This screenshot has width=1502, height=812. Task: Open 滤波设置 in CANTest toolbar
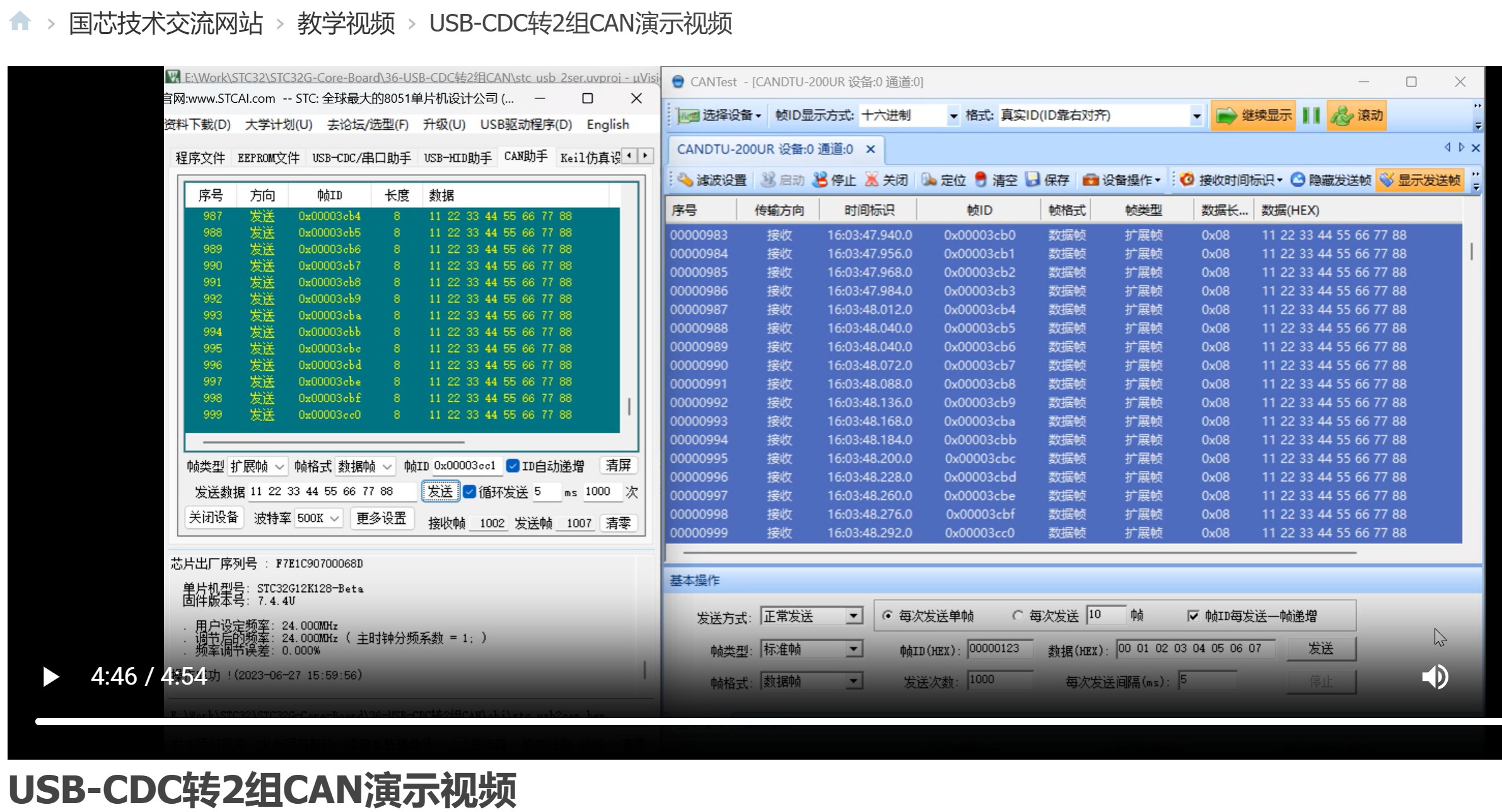[x=713, y=180]
